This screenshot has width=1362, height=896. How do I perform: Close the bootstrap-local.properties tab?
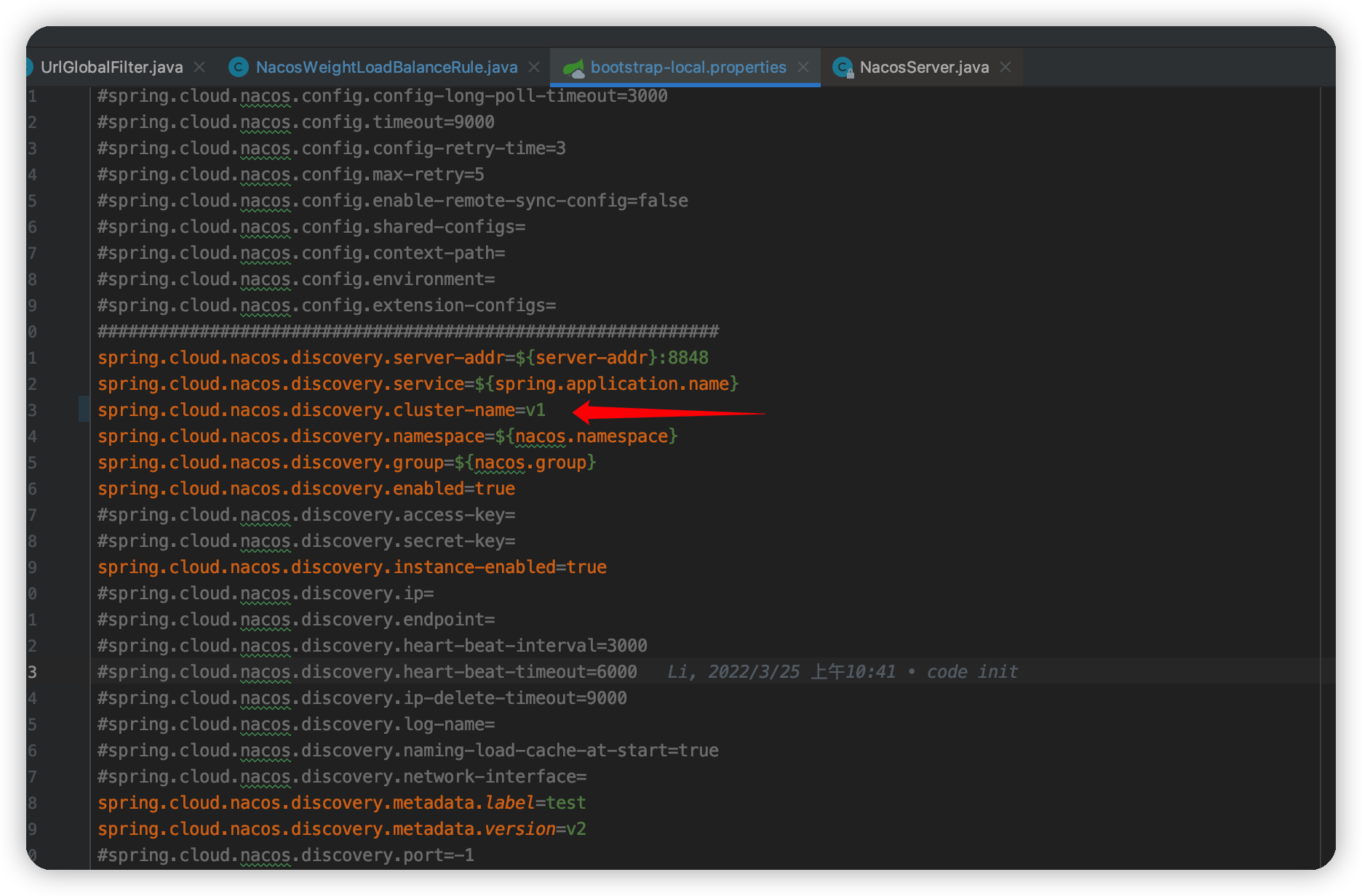tap(803, 67)
